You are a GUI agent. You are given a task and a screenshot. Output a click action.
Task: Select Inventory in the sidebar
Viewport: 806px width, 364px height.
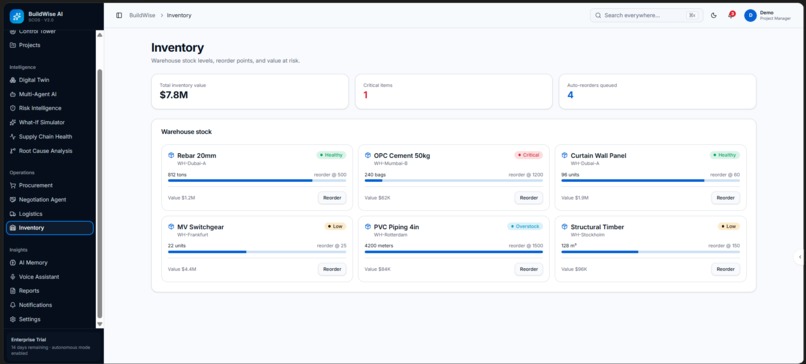50,228
